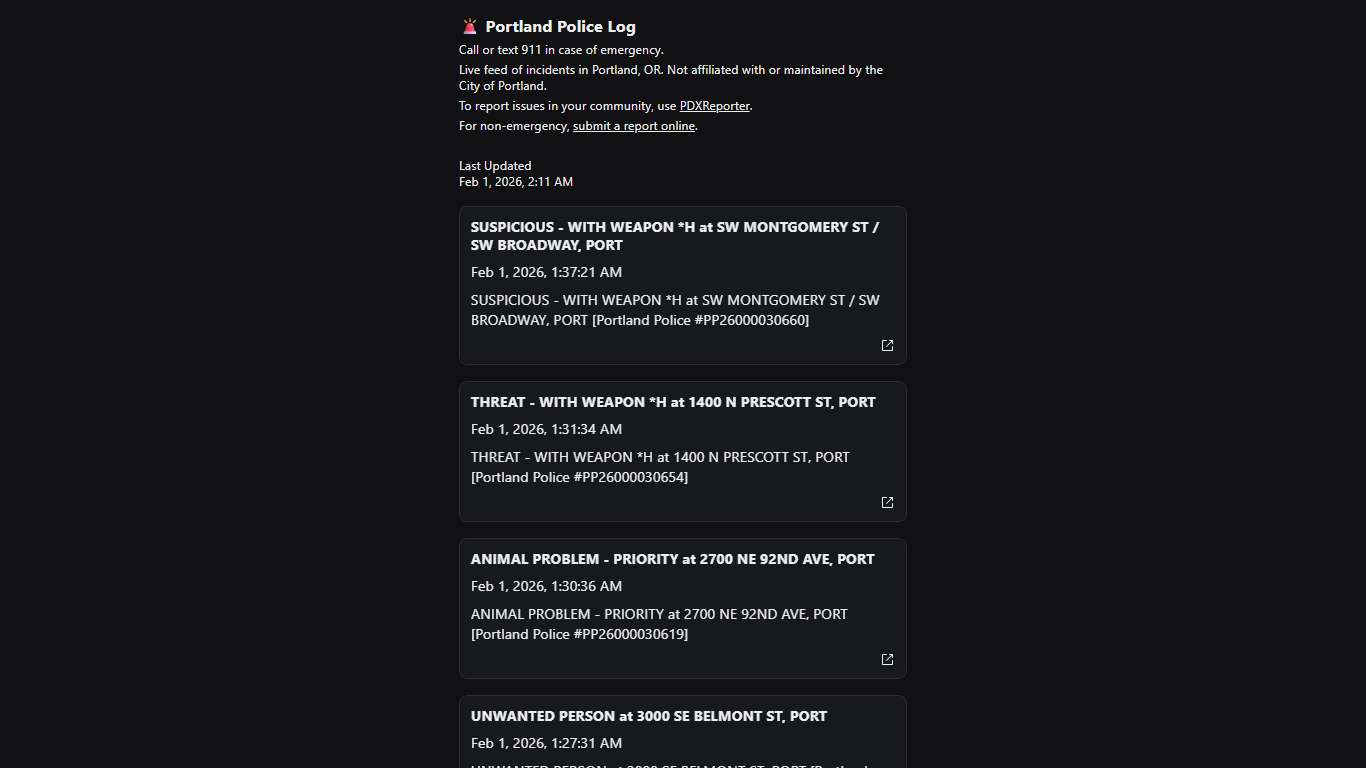This screenshot has width=1366, height=768.
Task: Select the Animal Problem Priority incident heading
Action: [672, 559]
